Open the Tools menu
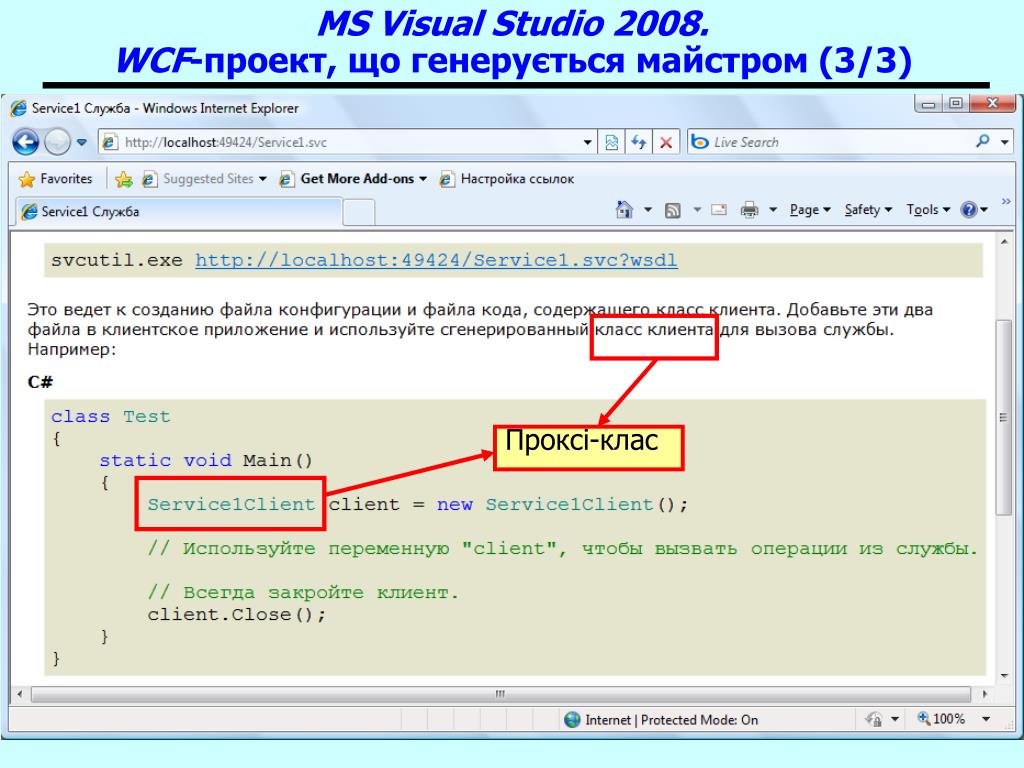 pyautogui.click(x=928, y=210)
